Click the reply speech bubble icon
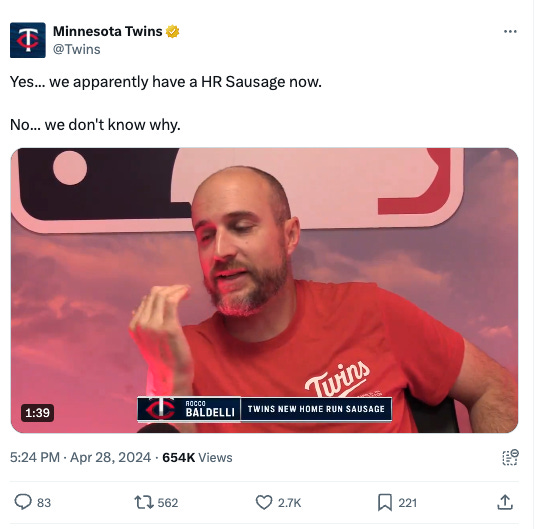 tap(23, 503)
